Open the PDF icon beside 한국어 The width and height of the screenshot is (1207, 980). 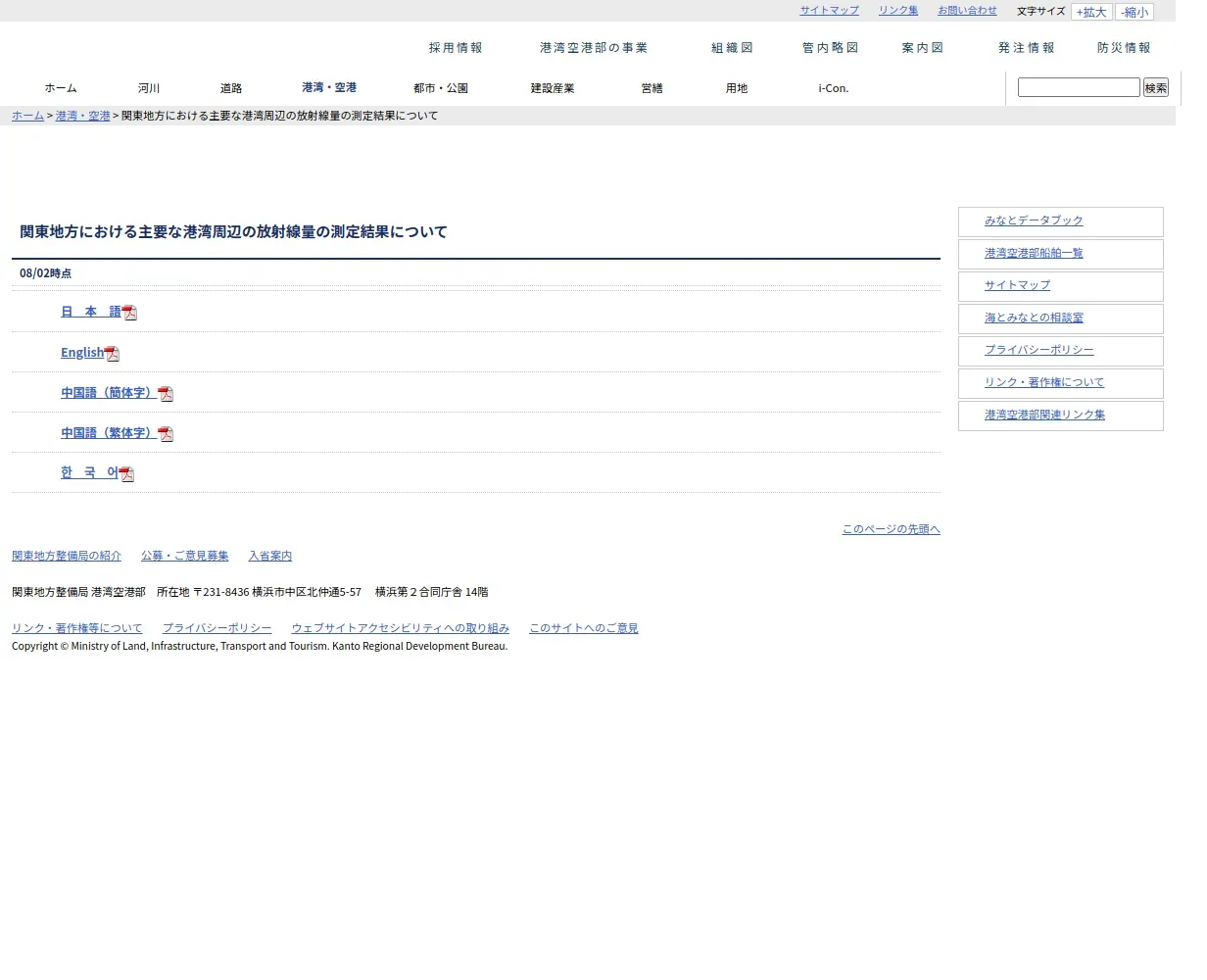click(x=126, y=474)
